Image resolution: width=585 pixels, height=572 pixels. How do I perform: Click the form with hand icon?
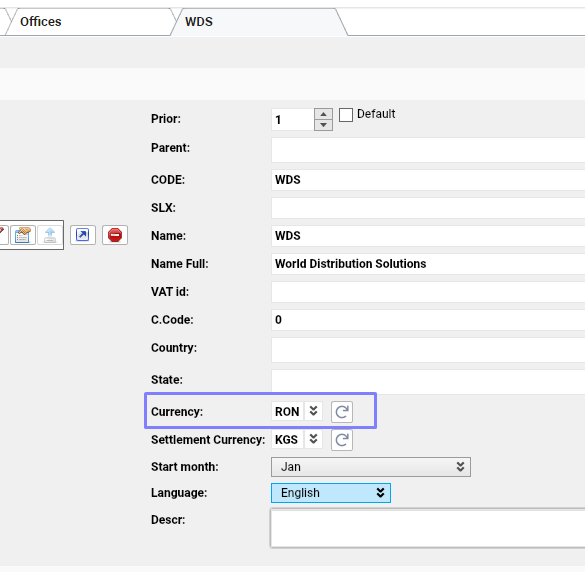(23, 235)
